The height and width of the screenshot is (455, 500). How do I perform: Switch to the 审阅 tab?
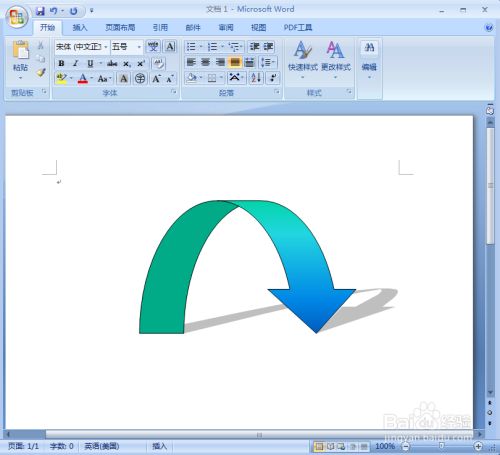226,28
